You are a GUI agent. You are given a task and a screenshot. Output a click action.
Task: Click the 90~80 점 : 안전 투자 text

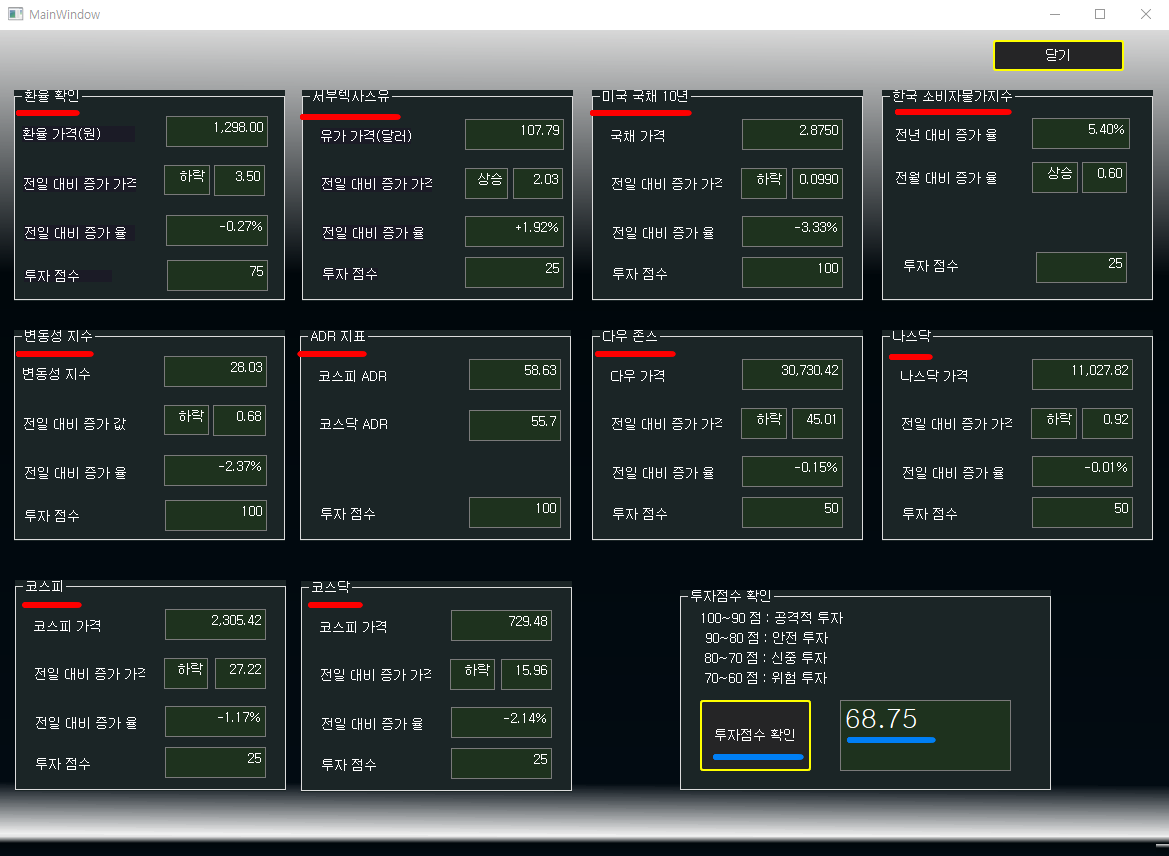click(766, 638)
